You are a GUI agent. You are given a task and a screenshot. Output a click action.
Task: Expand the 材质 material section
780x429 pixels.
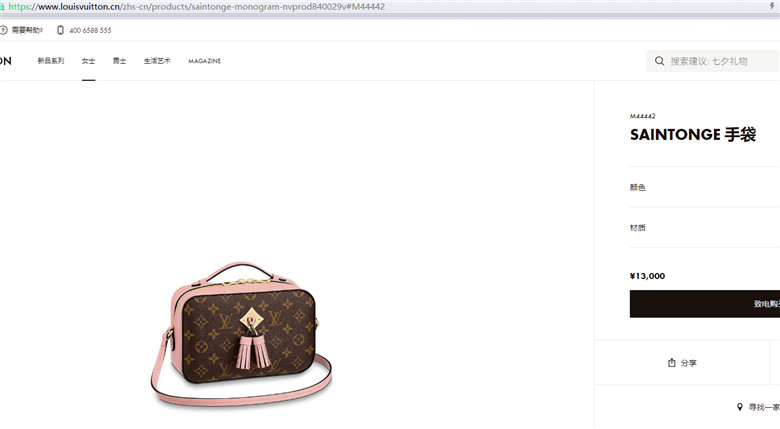pos(705,227)
